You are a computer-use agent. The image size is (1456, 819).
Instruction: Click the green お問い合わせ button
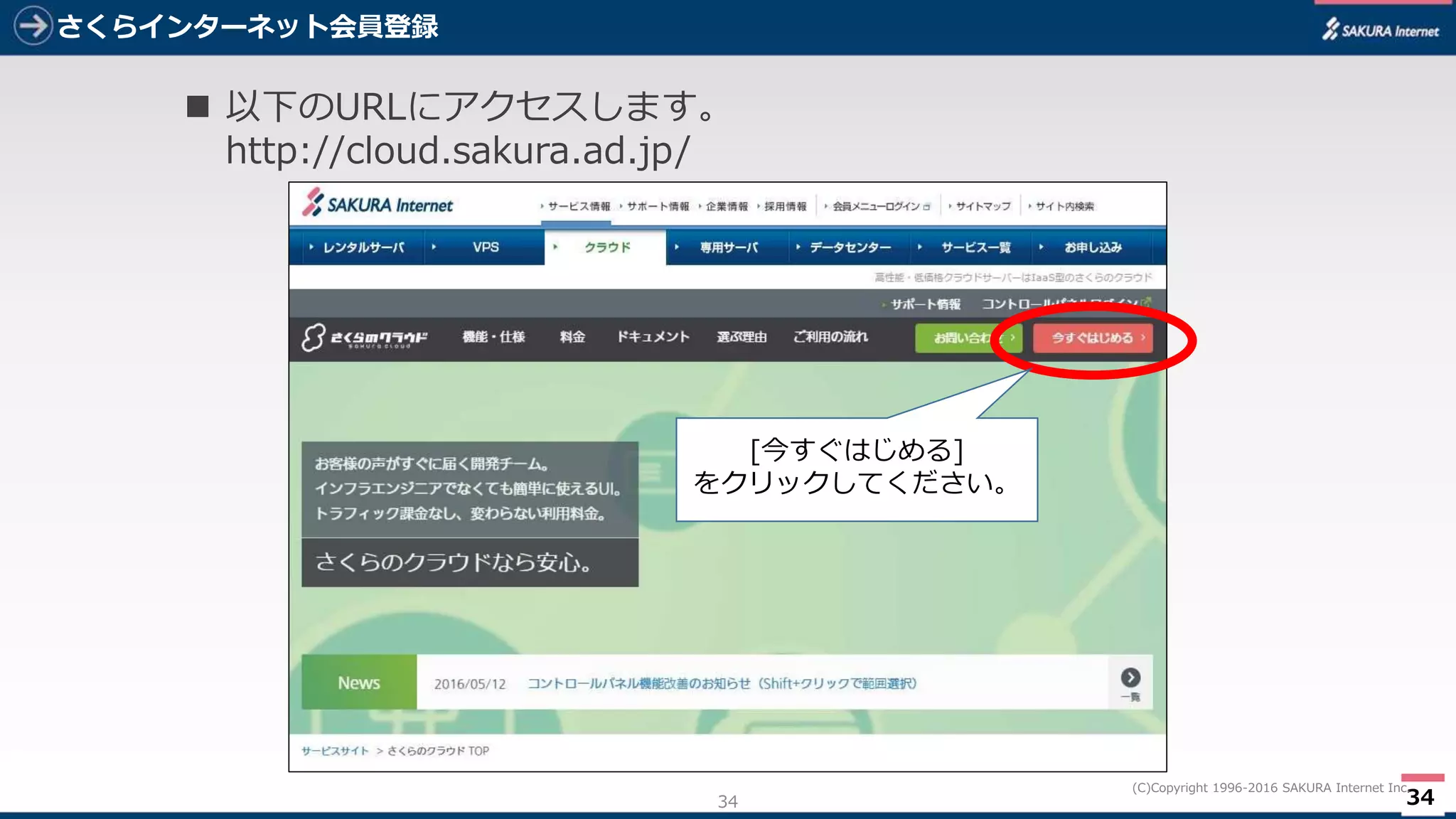(x=968, y=338)
